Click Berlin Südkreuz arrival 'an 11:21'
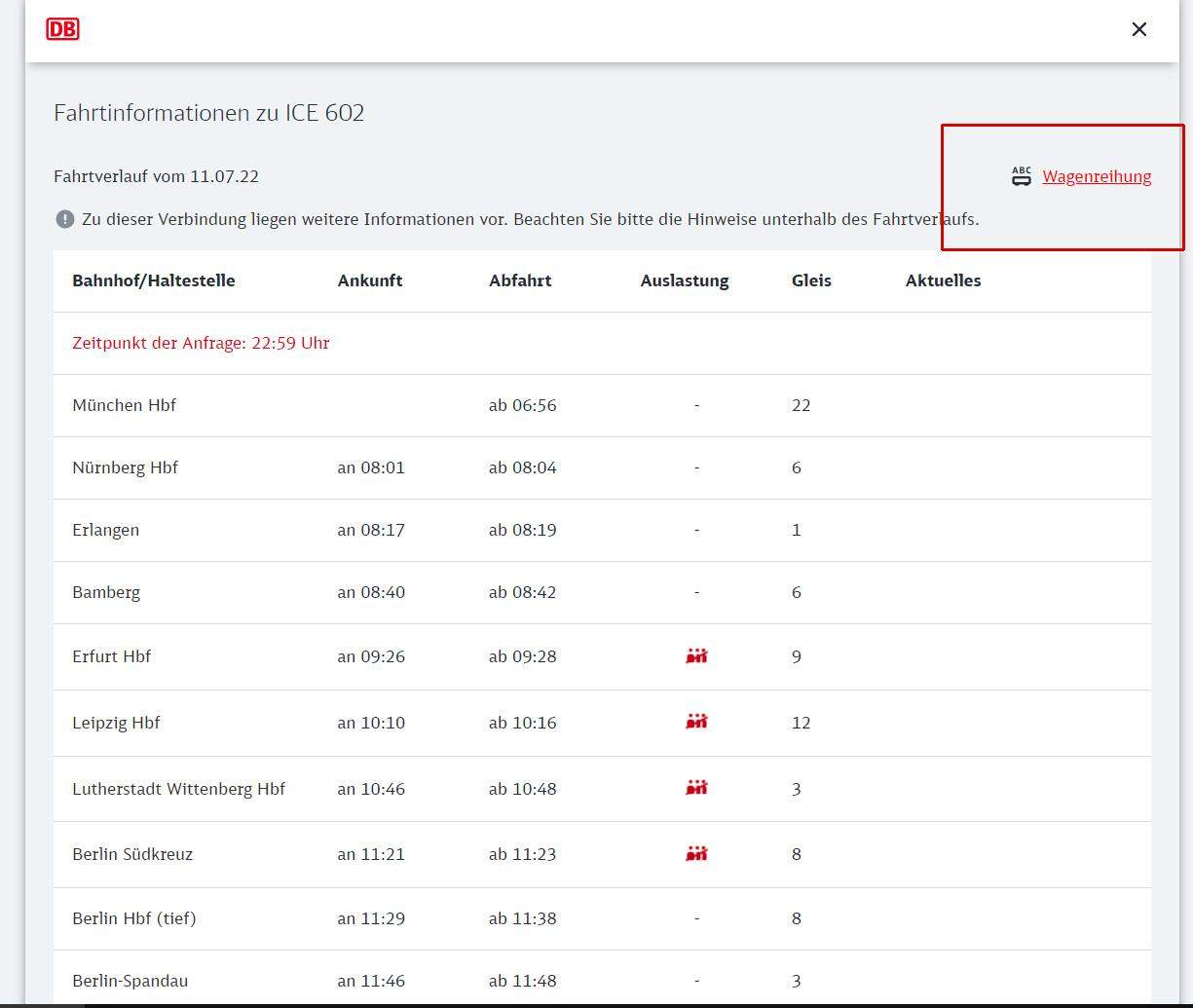 (371, 854)
